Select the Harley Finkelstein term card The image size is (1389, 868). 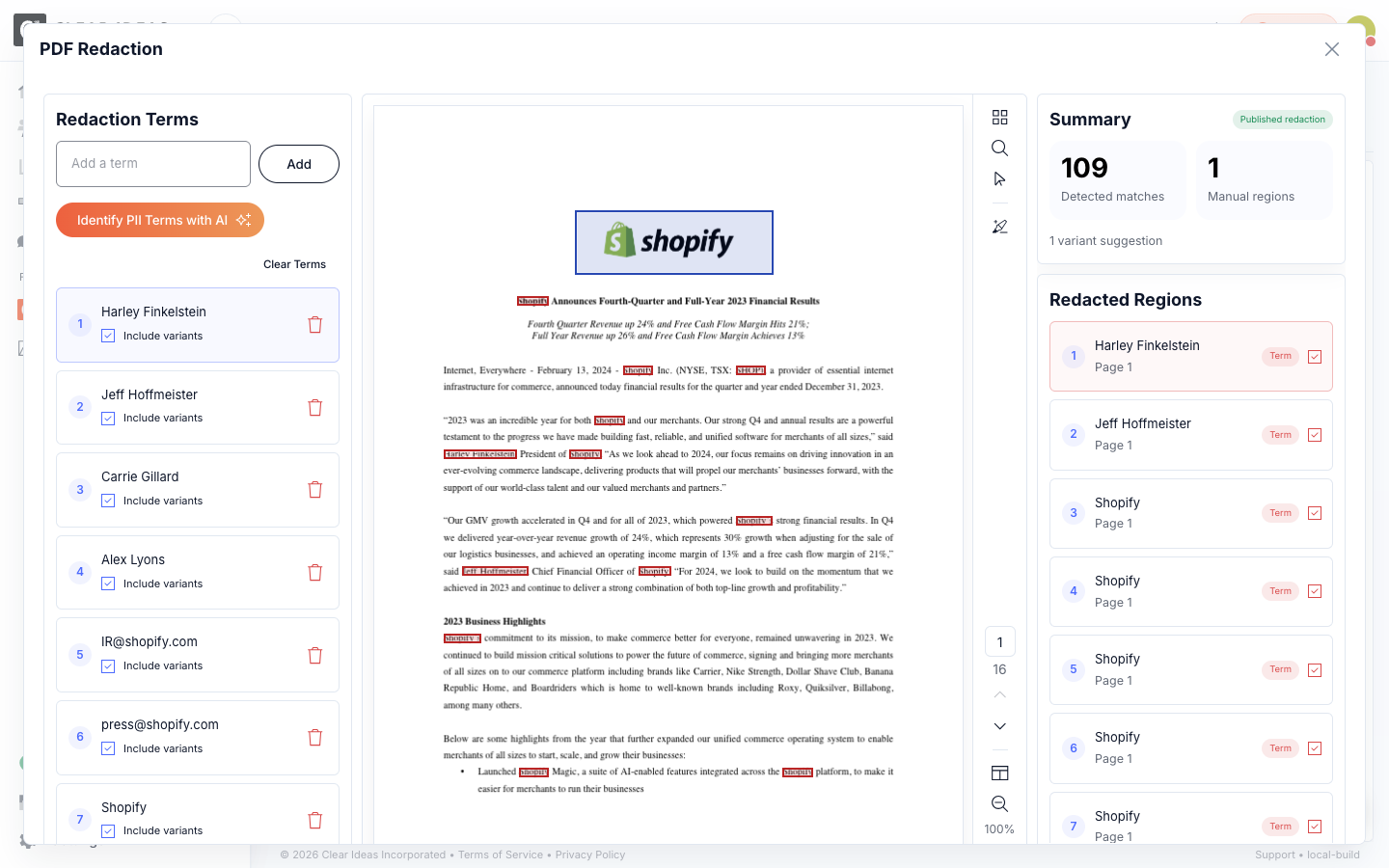[x=198, y=325]
